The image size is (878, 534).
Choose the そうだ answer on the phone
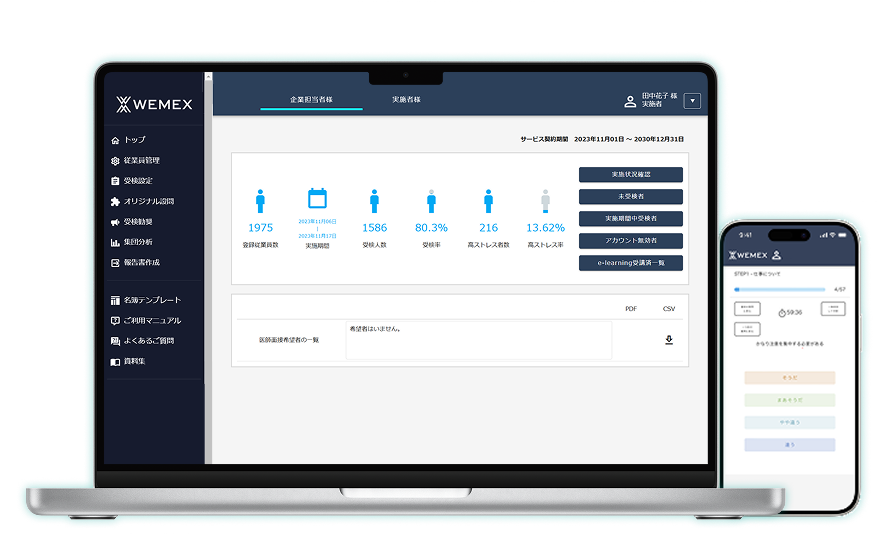(789, 378)
